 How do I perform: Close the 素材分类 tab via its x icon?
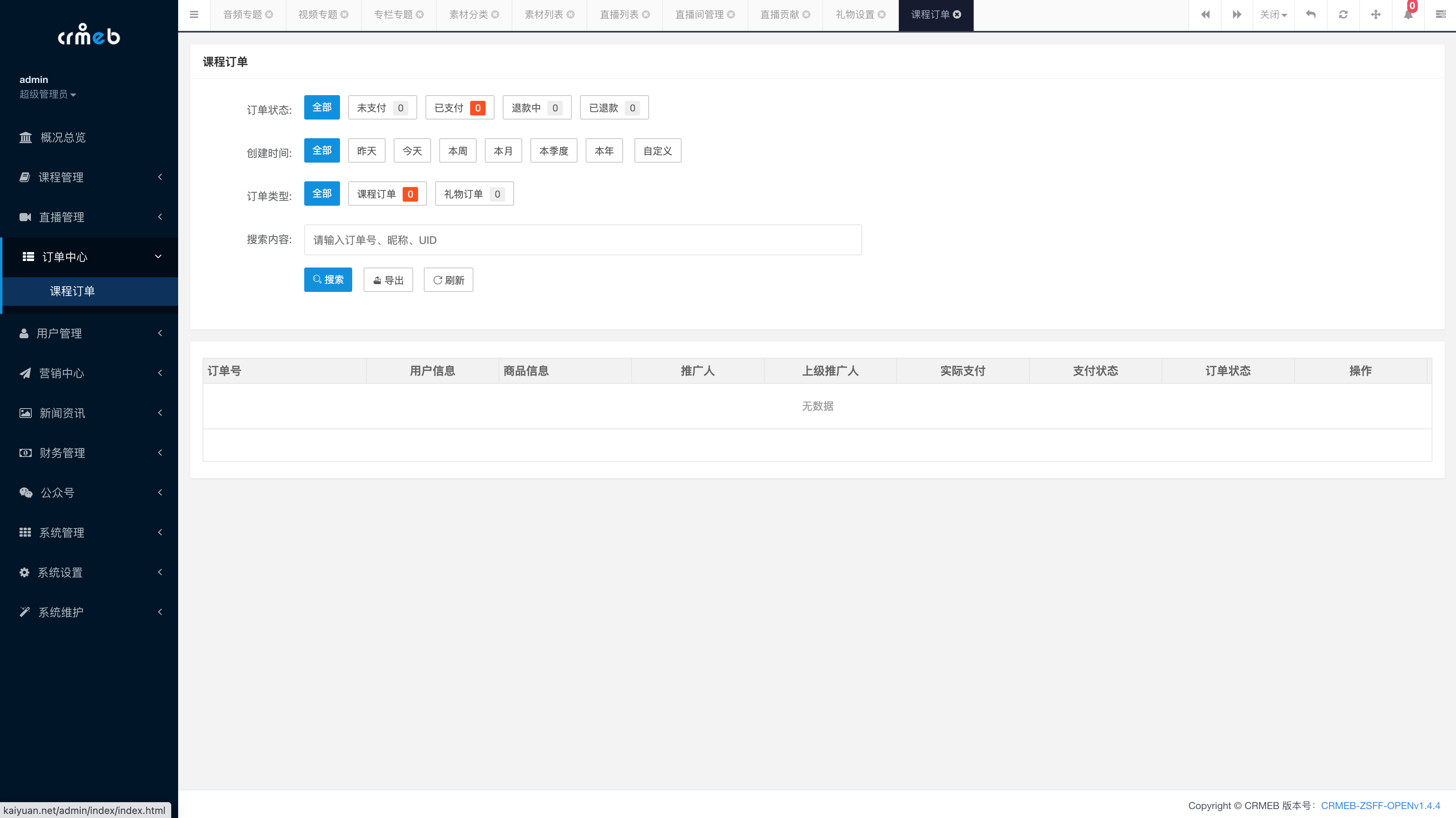[496, 15]
